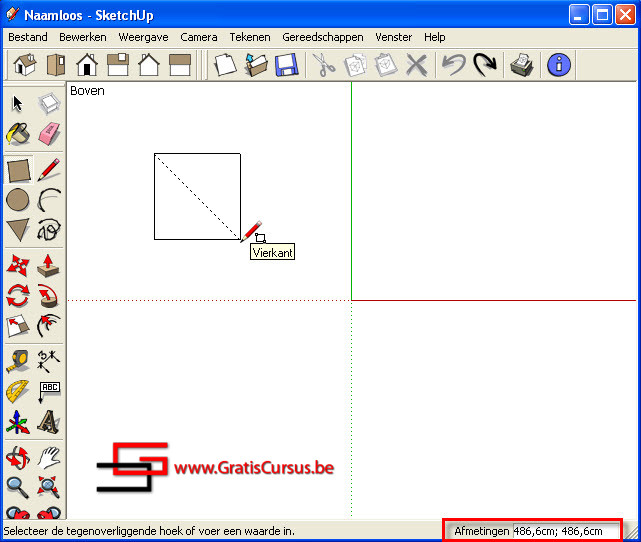The width and height of the screenshot is (641, 542).
Task: Redo with the black arrow
Action: (485, 65)
